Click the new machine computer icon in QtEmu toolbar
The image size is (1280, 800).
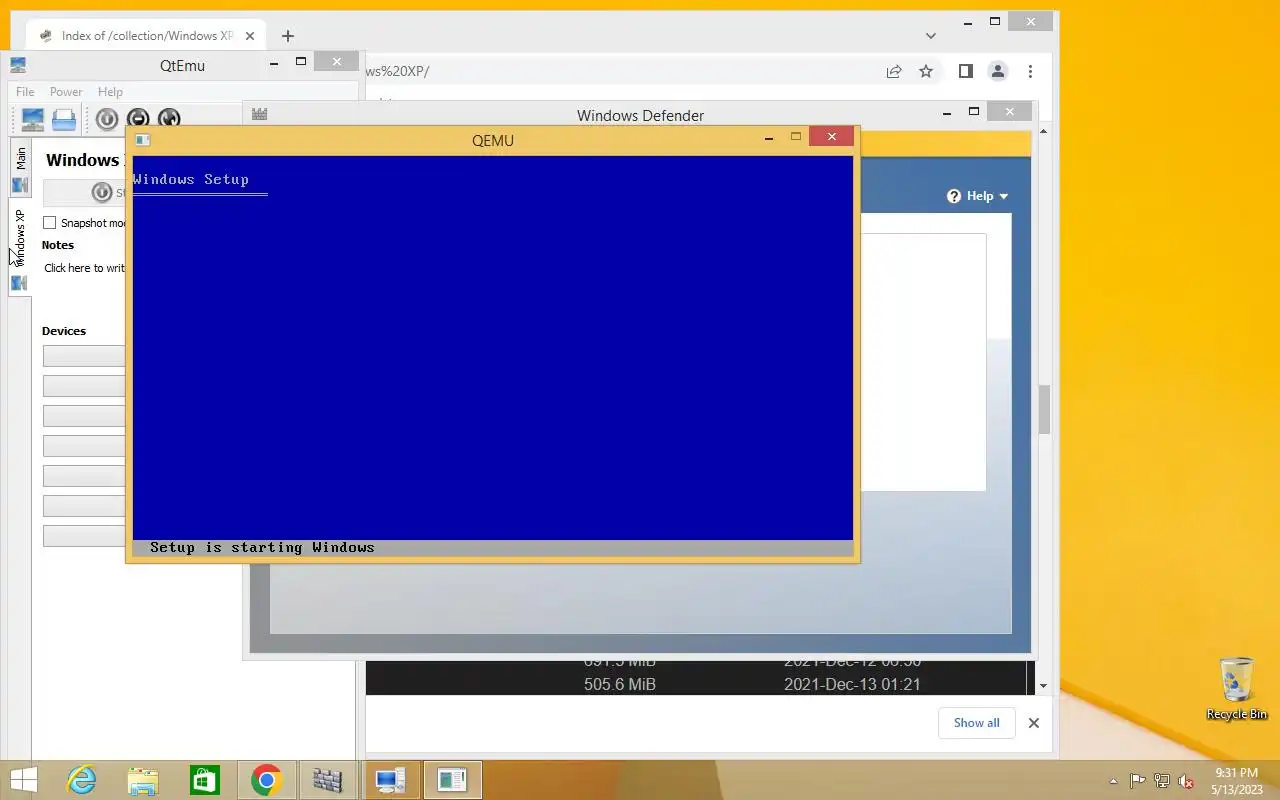click(x=33, y=119)
